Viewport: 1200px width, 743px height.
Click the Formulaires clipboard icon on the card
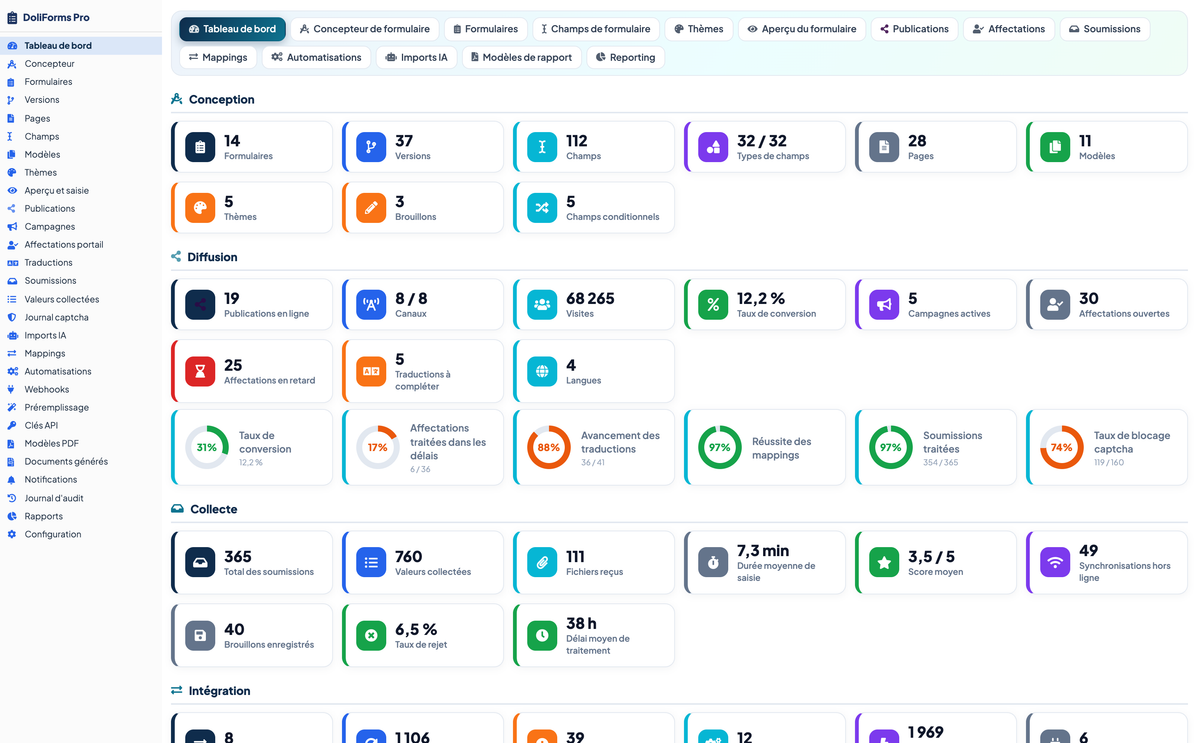click(200, 147)
